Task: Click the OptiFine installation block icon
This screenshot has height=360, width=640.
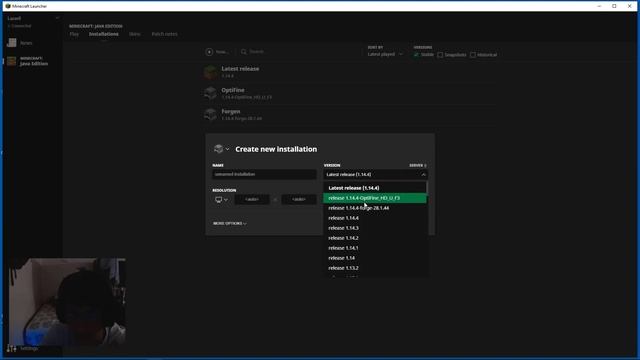Action: 211,93
